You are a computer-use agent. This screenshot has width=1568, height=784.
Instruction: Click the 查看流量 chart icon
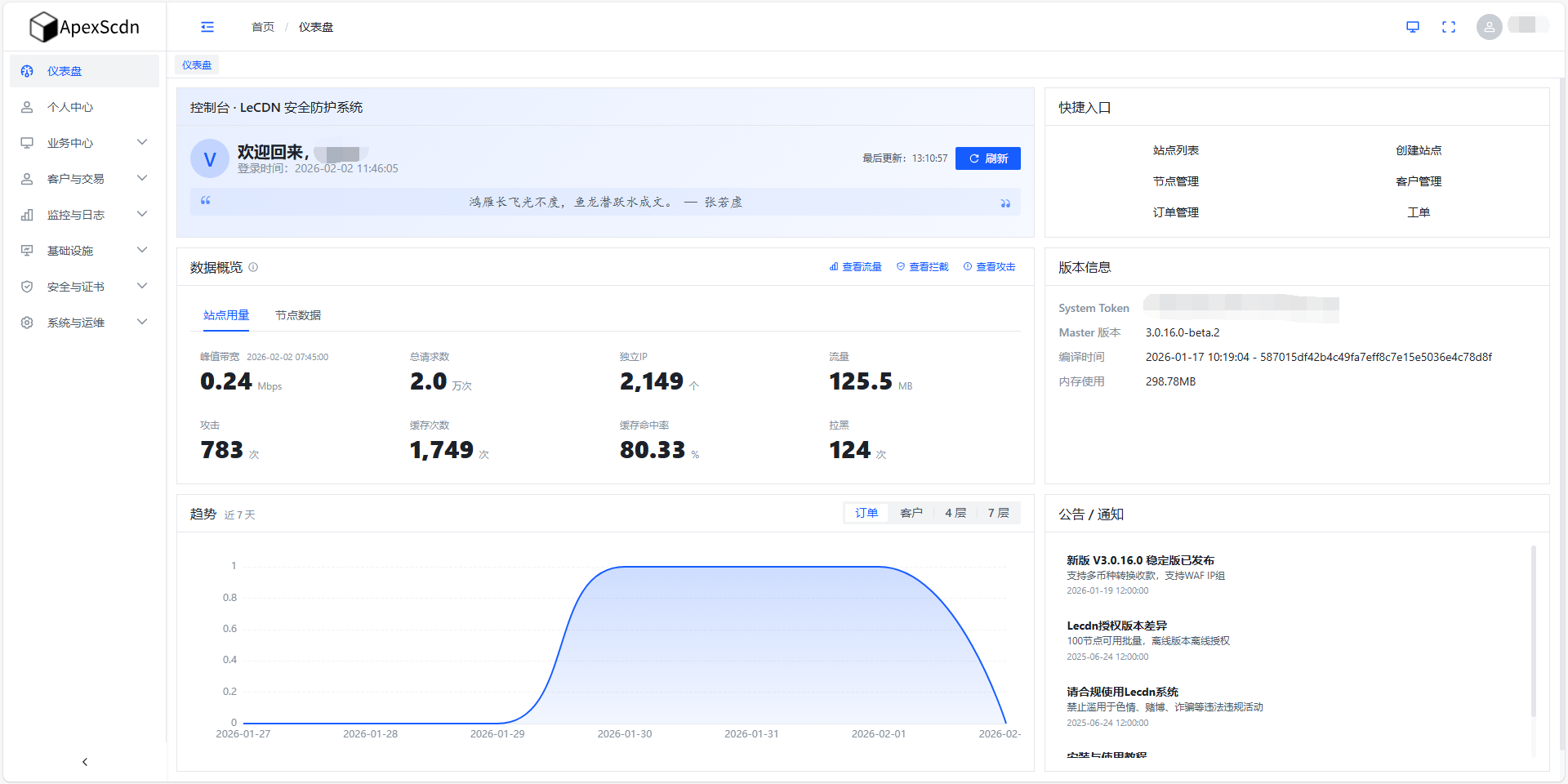pyautogui.click(x=833, y=266)
